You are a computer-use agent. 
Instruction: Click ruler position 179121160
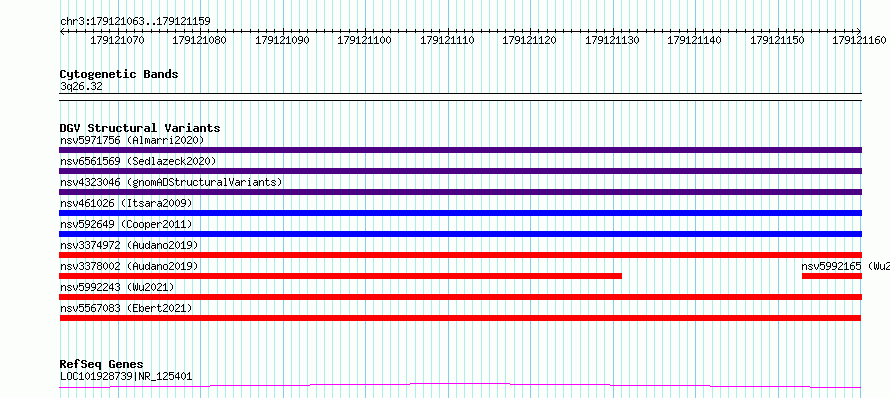click(x=860, y=40)
